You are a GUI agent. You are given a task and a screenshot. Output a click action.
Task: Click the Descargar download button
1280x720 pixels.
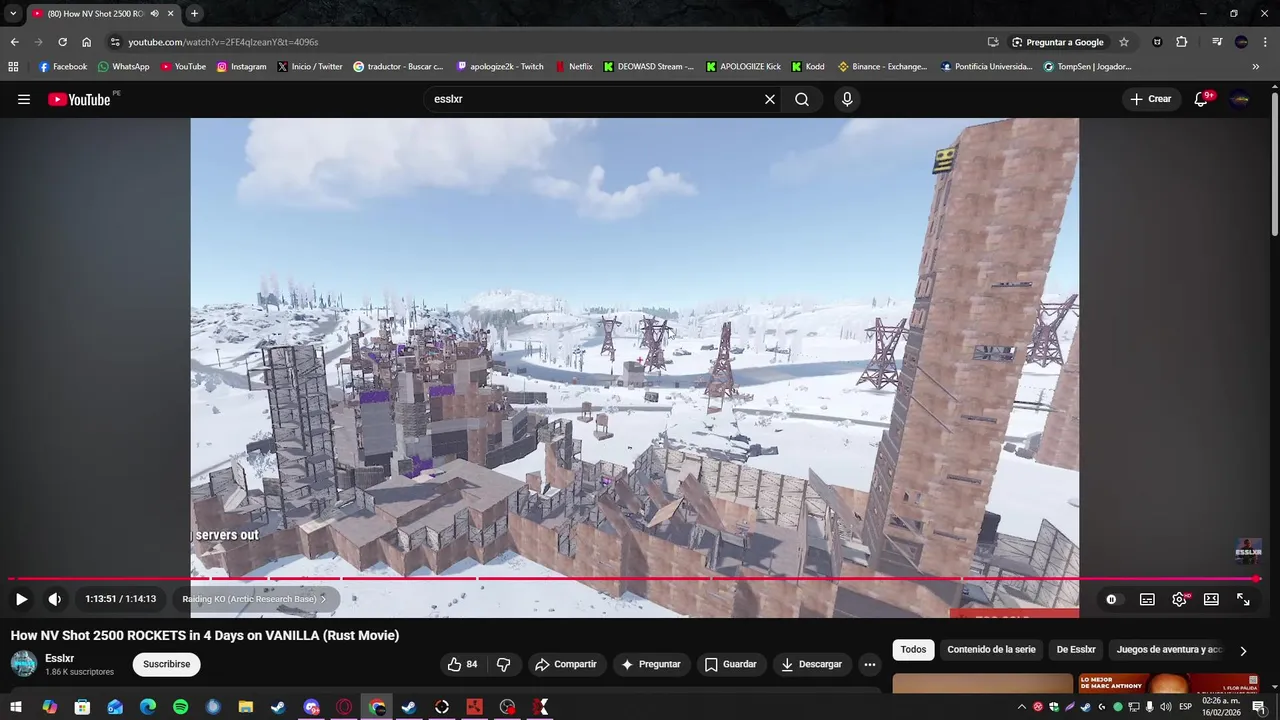[x=811, y=664]
